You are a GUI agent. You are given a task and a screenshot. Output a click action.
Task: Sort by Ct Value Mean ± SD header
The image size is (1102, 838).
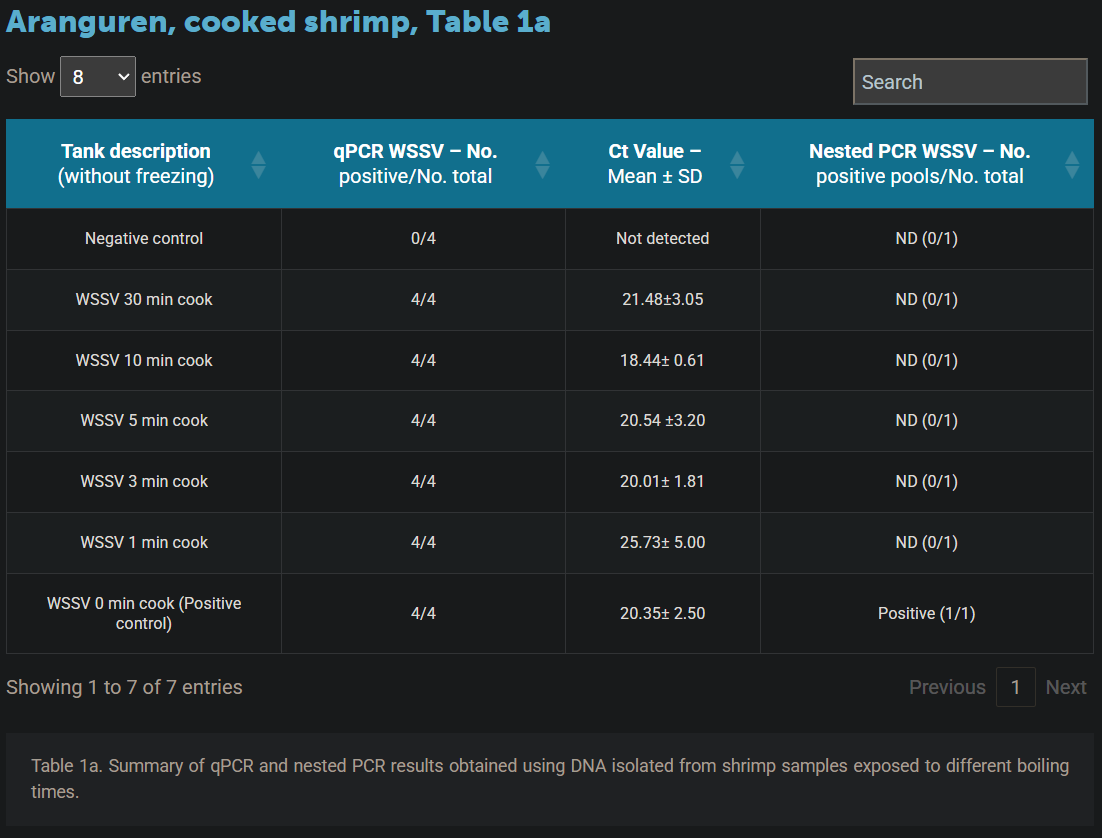(x=654, y=164)
